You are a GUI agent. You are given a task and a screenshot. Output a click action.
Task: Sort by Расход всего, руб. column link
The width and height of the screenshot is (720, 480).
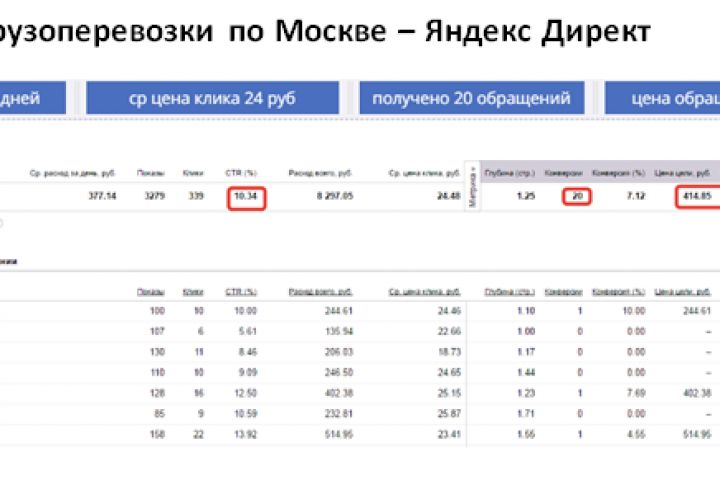click(x=320, y=292)
